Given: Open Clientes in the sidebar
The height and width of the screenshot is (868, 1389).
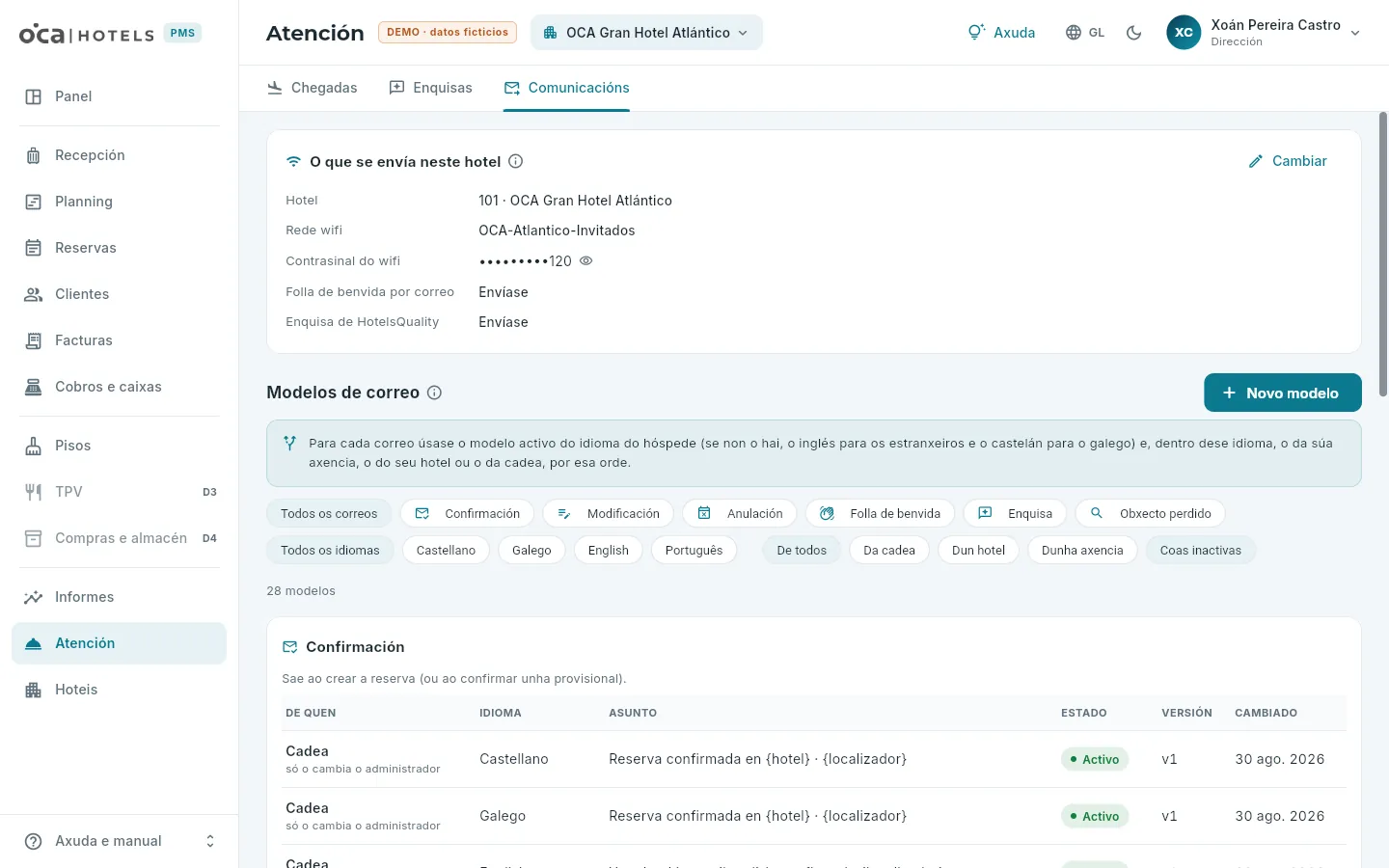Looking at the screenshot, I should point(119,294).
